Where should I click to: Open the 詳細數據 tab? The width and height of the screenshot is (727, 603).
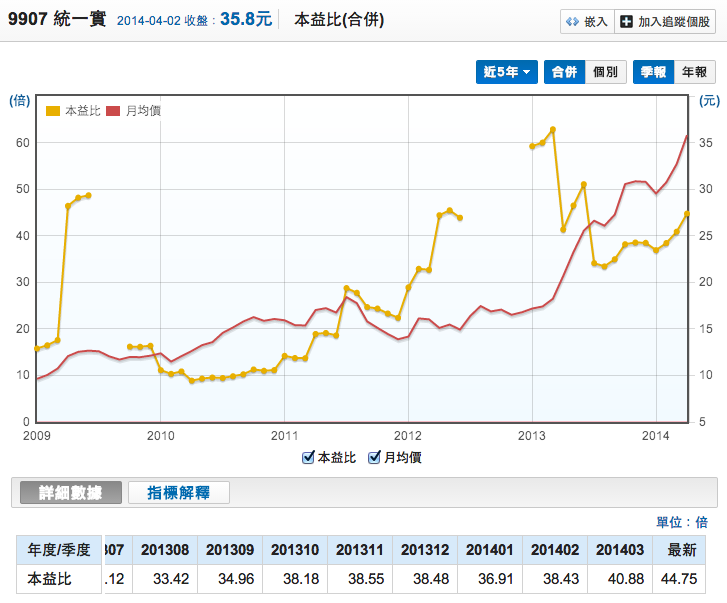(x=66, y=493)
